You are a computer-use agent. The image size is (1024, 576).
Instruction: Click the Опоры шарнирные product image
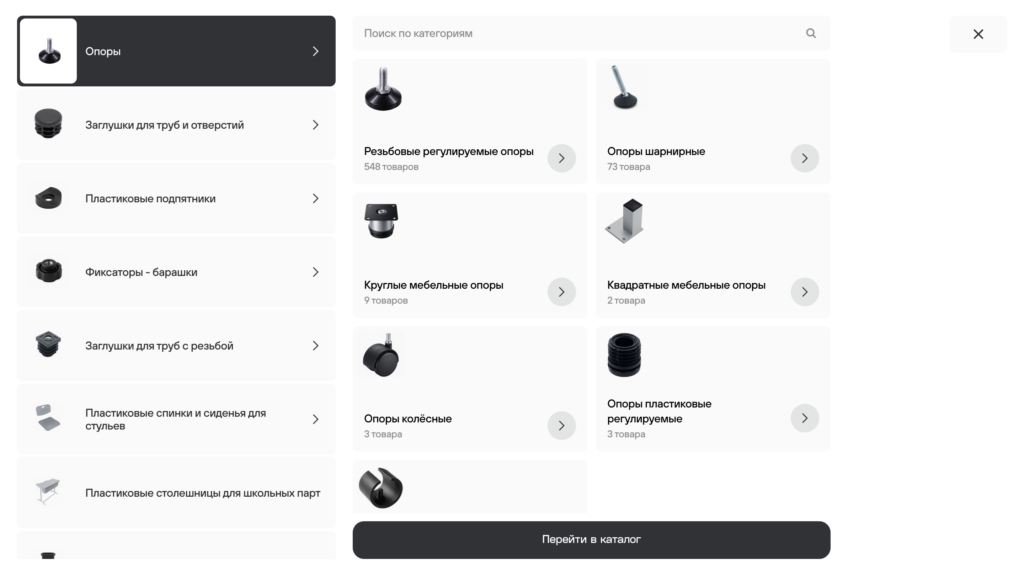click(625, 88)
